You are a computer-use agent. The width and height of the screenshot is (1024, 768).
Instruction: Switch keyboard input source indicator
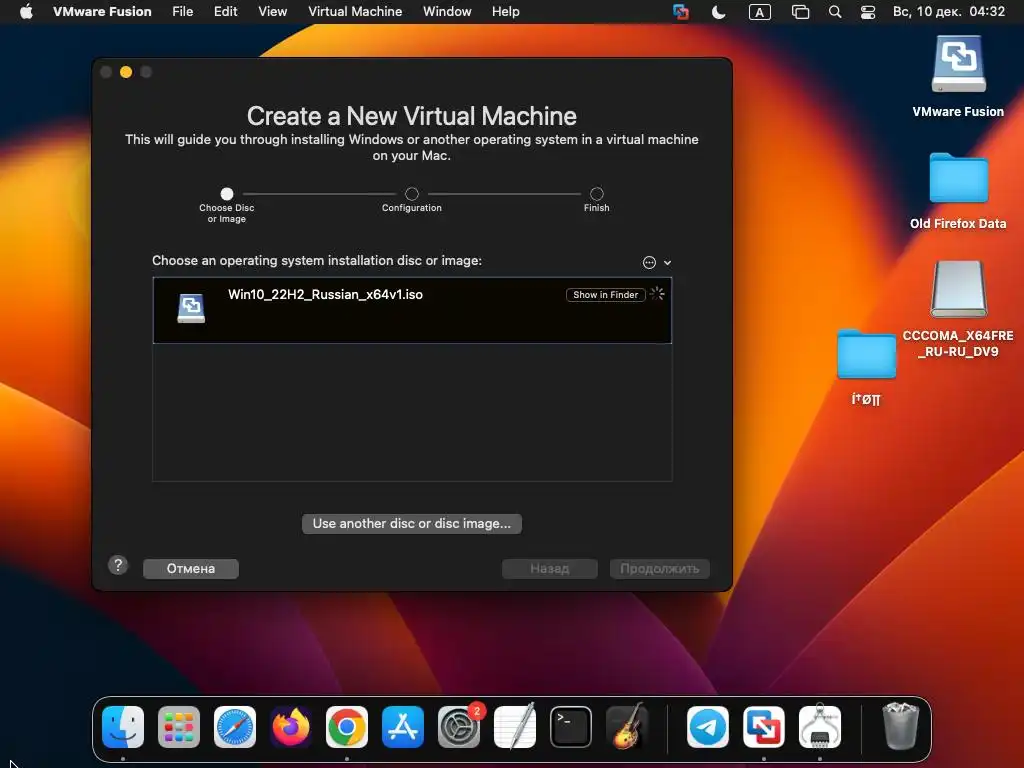[760, 12]
